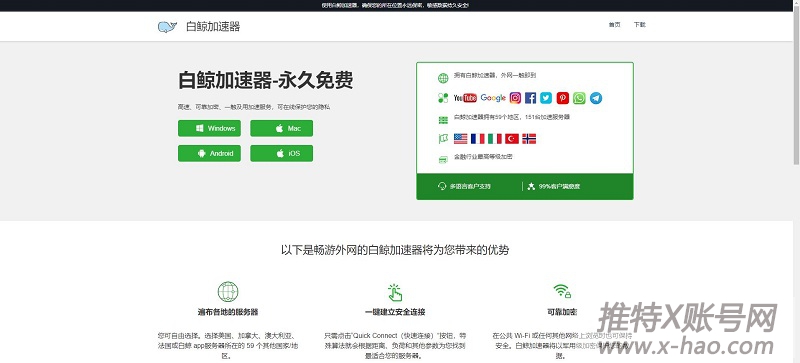The image size is (800, 363).
Task: Open the 首页 navigation link
Action: pos(614,25)
